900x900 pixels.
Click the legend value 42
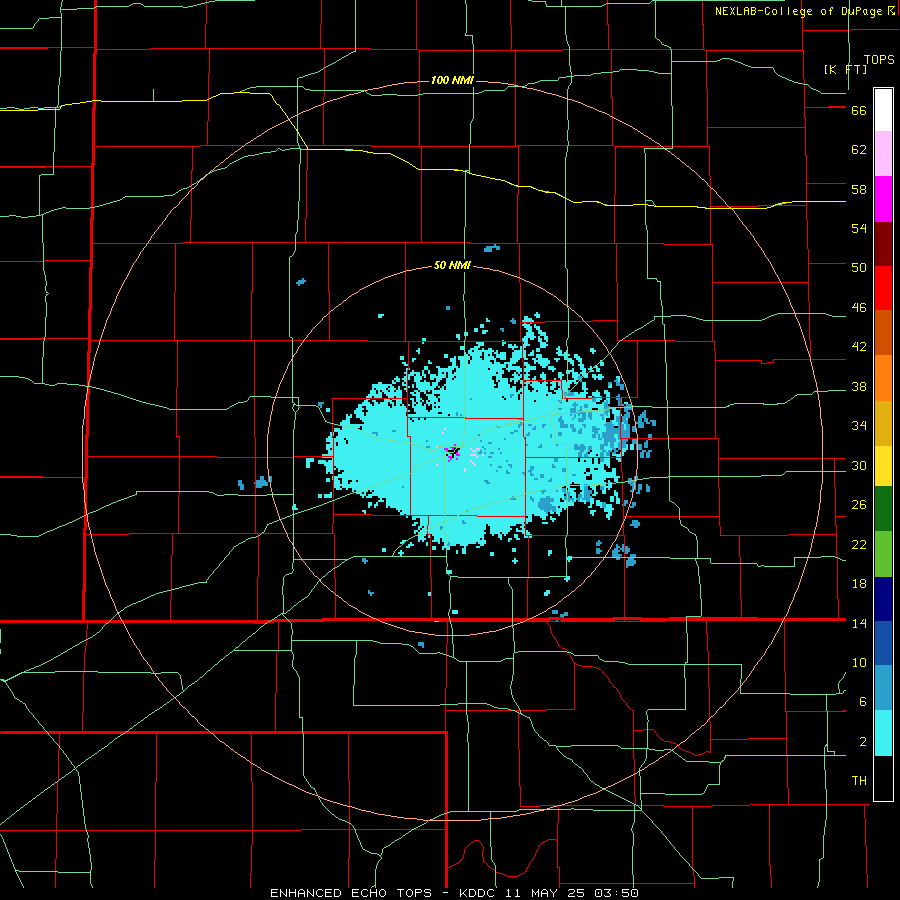tap(859, 347)
